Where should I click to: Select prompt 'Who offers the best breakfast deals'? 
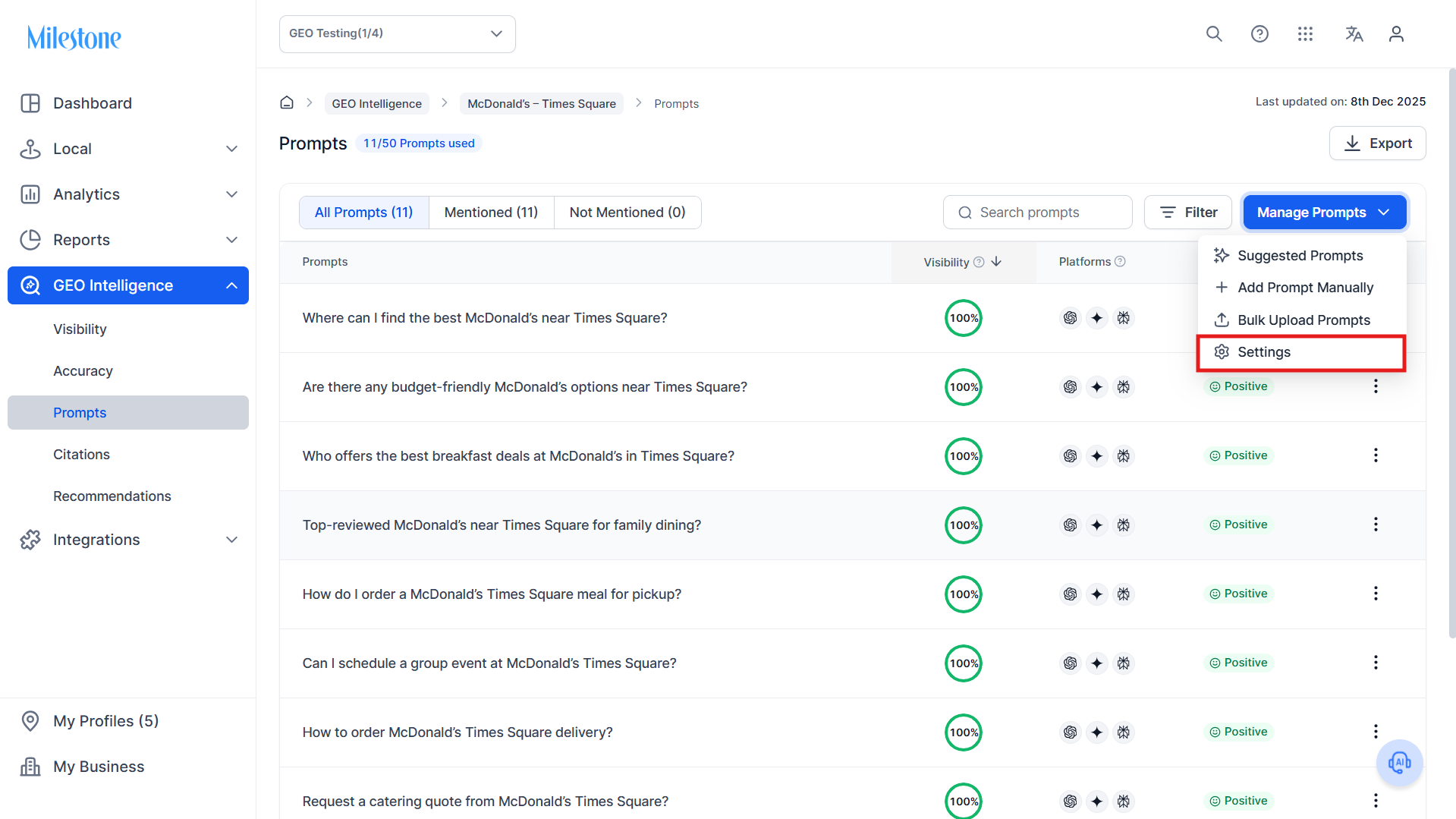coord(518,456)
